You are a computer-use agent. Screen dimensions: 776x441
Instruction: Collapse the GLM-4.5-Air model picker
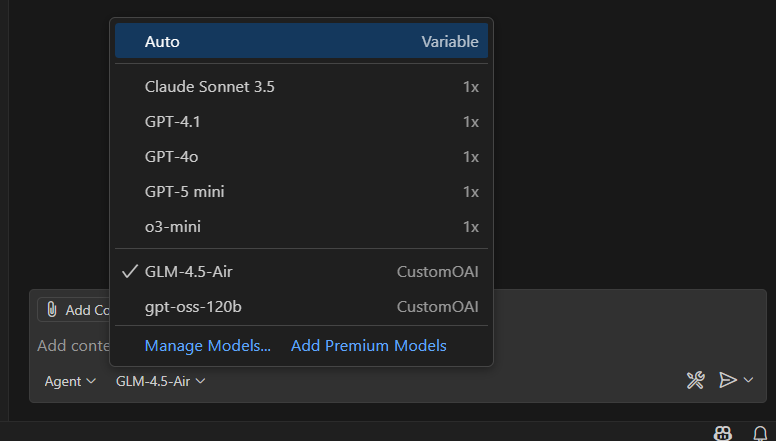[160, 381]
